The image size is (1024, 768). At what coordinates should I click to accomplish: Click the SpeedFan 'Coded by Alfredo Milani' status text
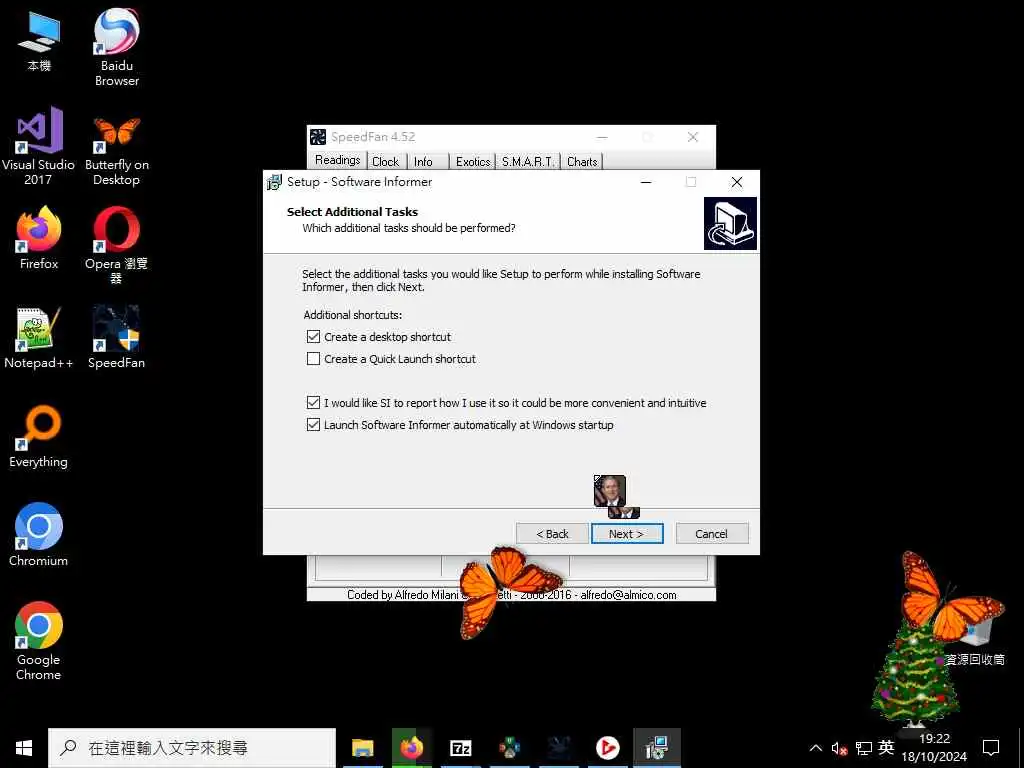coord(511,595)
